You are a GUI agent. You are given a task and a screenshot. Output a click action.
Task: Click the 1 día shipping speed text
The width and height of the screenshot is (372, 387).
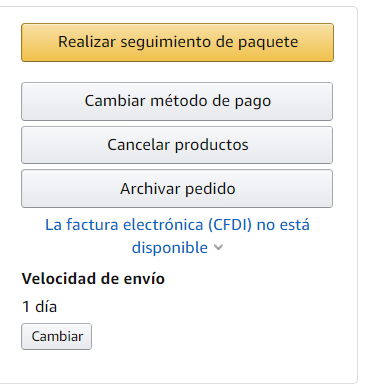[x=39, y=307]
